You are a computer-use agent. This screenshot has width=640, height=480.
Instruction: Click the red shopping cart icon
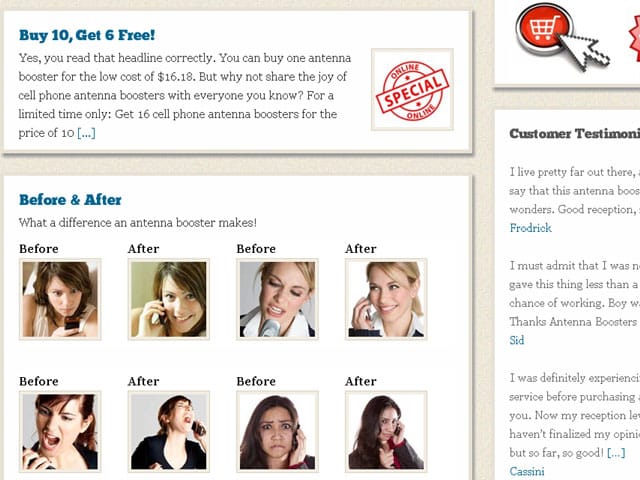[x=544, y=29]
